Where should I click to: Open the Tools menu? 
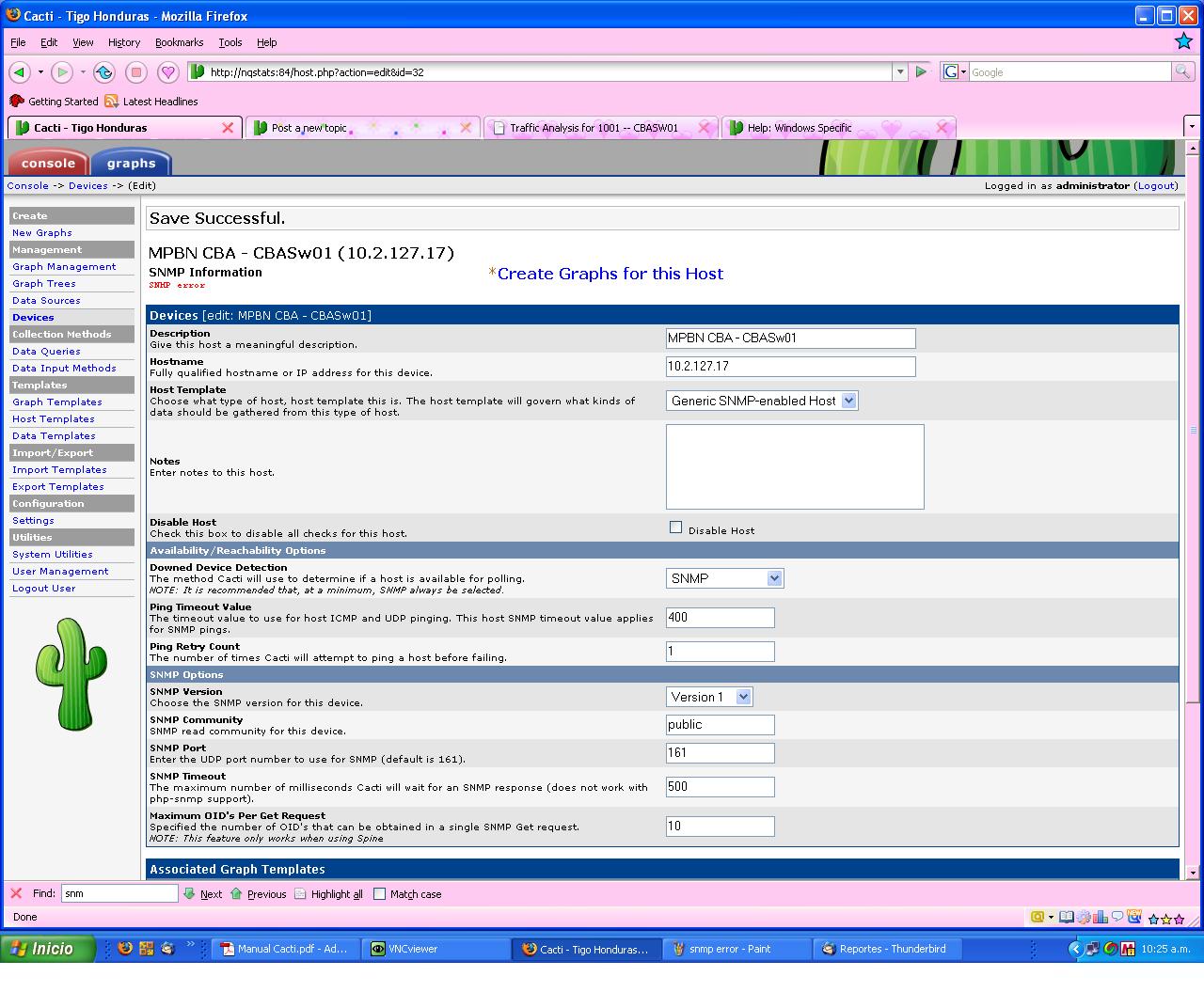pyautogui.click(x=230, y=42)
